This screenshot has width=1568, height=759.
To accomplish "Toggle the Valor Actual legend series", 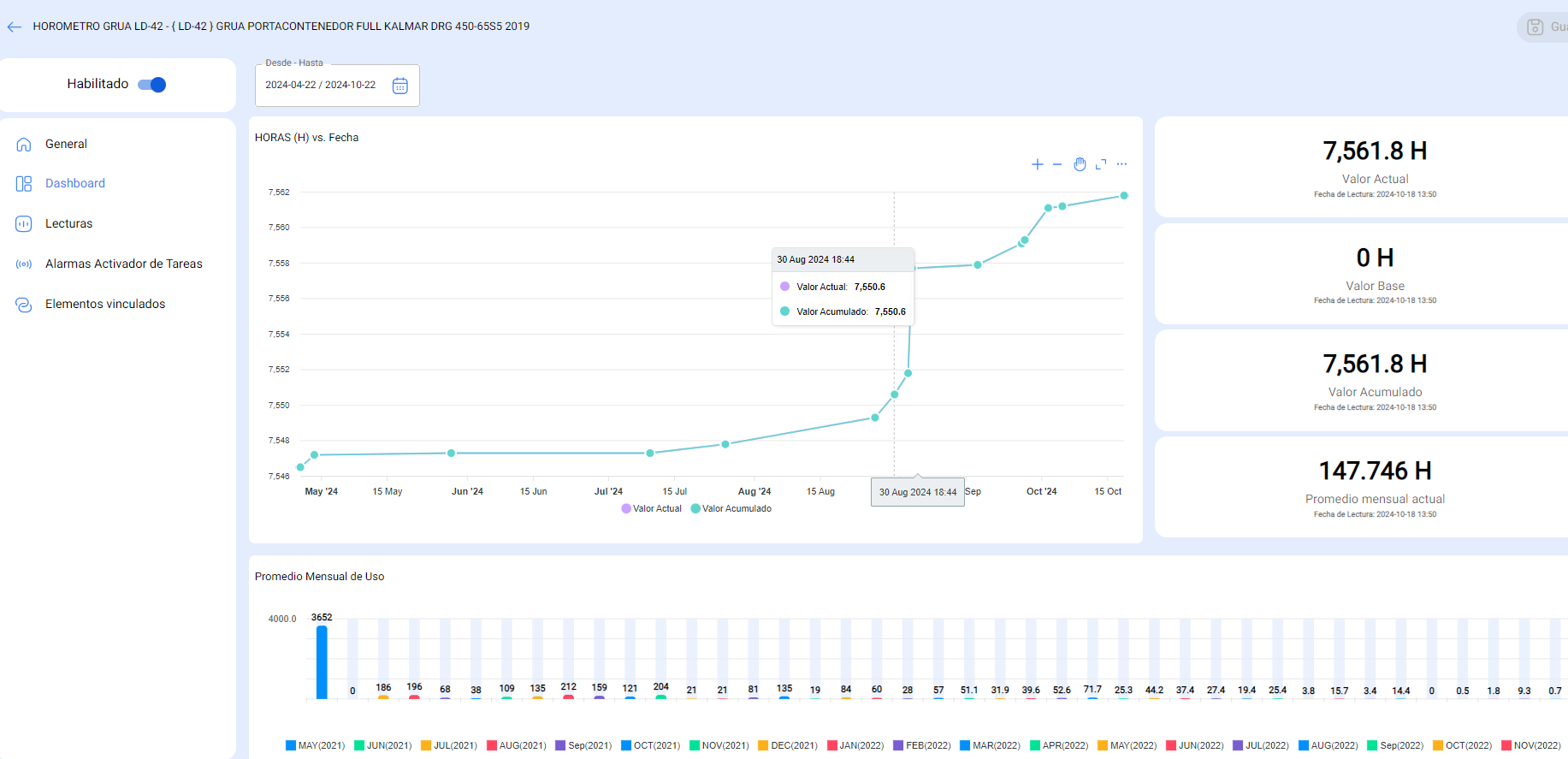I will pos(651,509).
